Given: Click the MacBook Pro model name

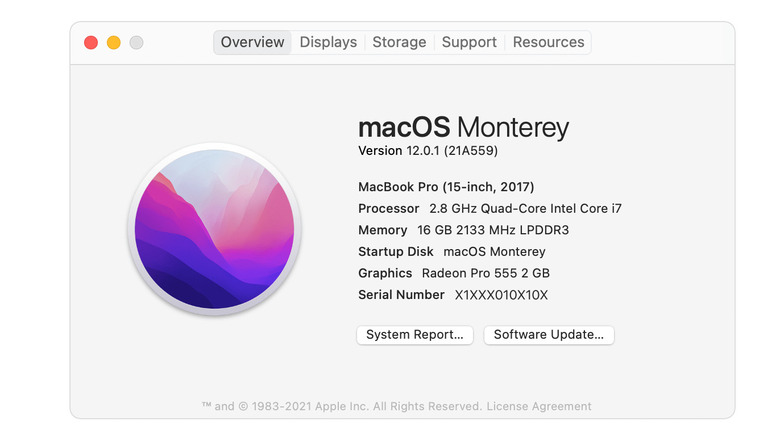Looking at the screenshot, I should click(446, 187).
